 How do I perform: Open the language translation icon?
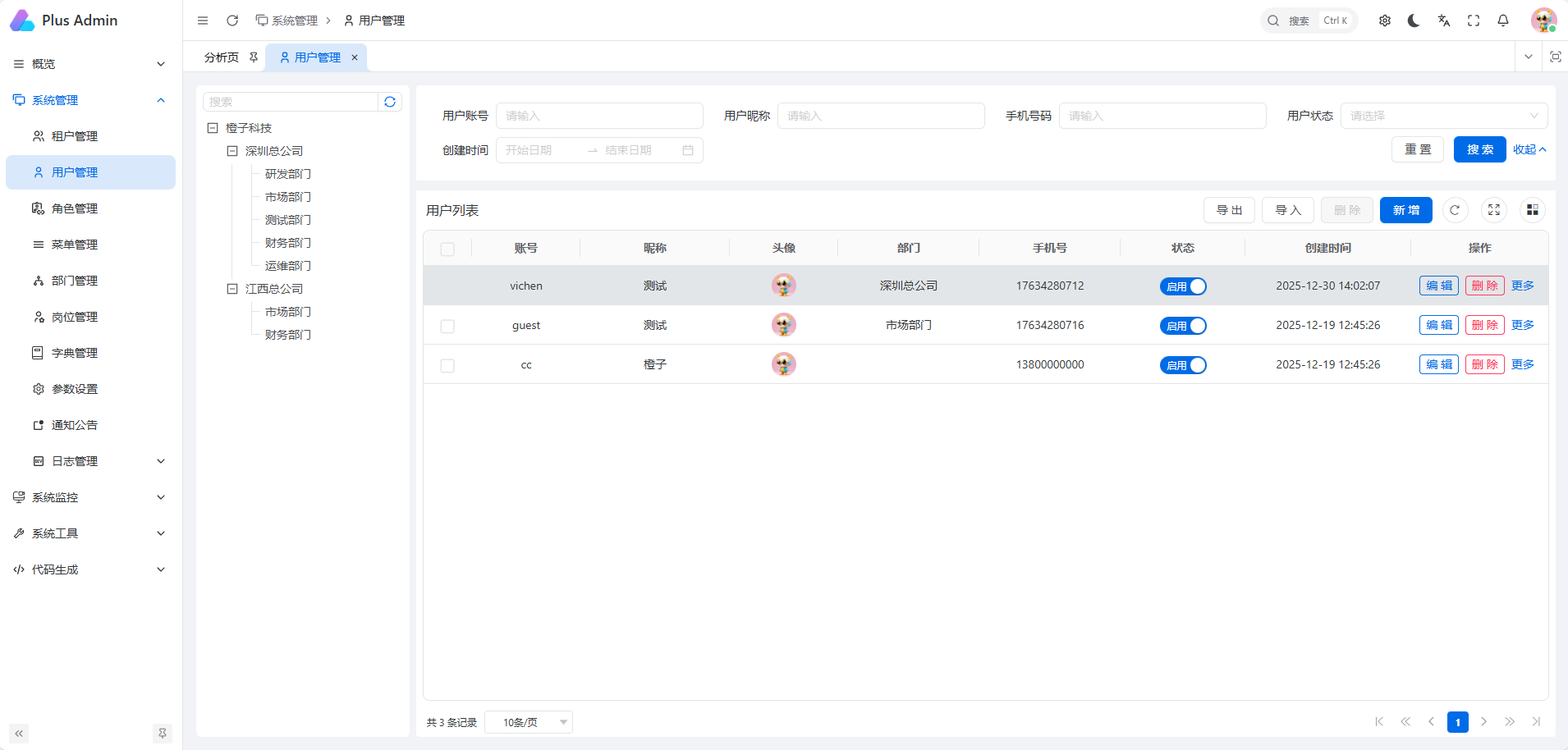click(x=1444, y=21)
